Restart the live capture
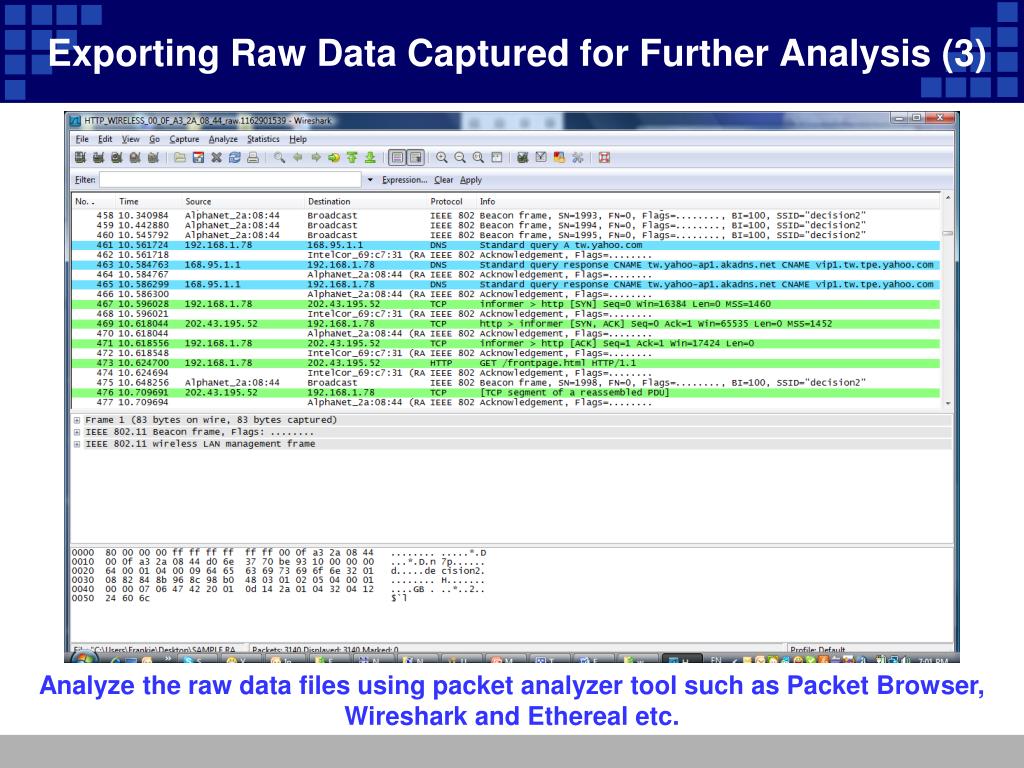Image resolution: width=1024 pixels, height=768 pixels. coord(153,157)
